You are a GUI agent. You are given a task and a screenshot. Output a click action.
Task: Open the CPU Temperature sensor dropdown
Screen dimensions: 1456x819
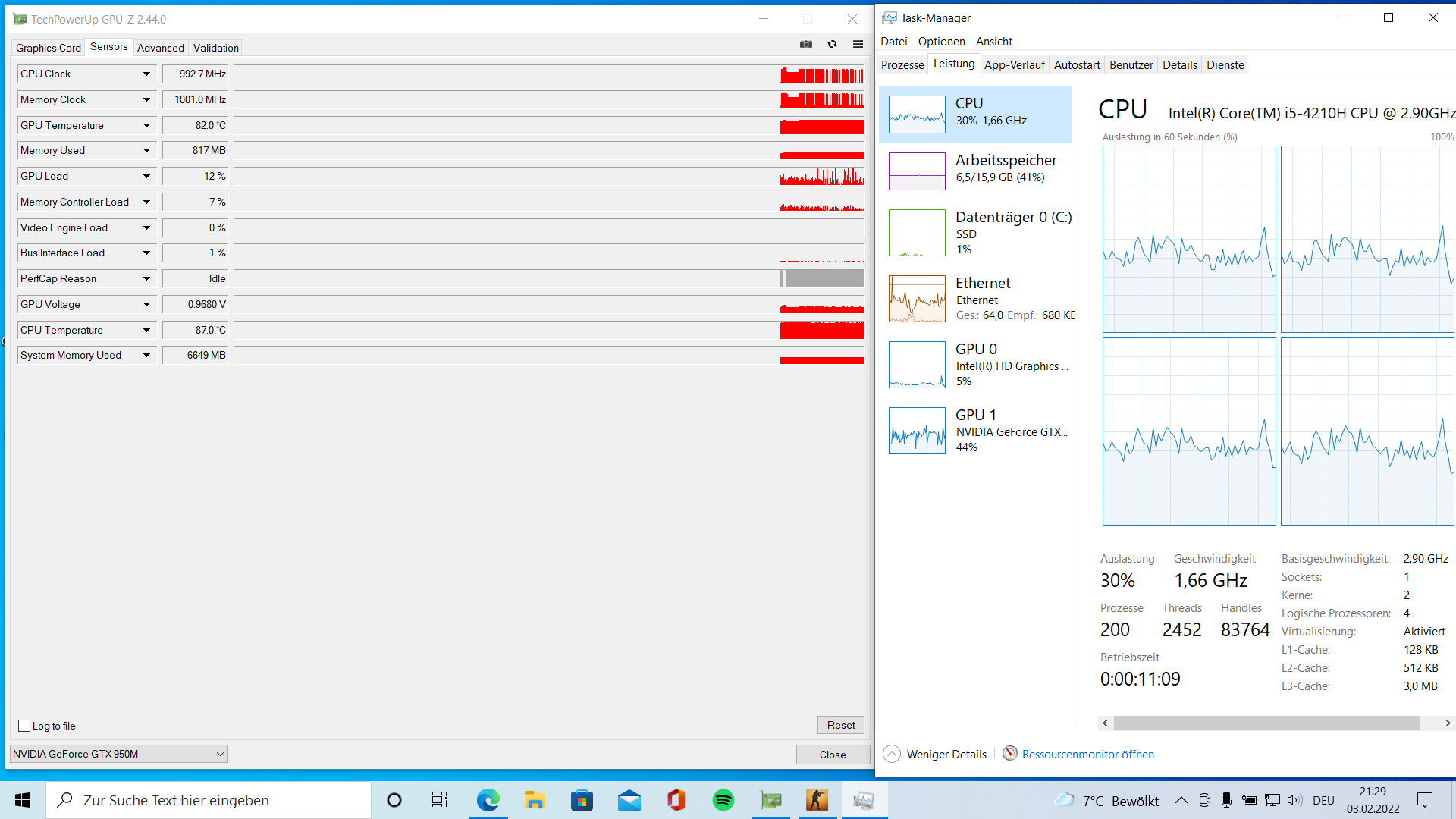146,330
